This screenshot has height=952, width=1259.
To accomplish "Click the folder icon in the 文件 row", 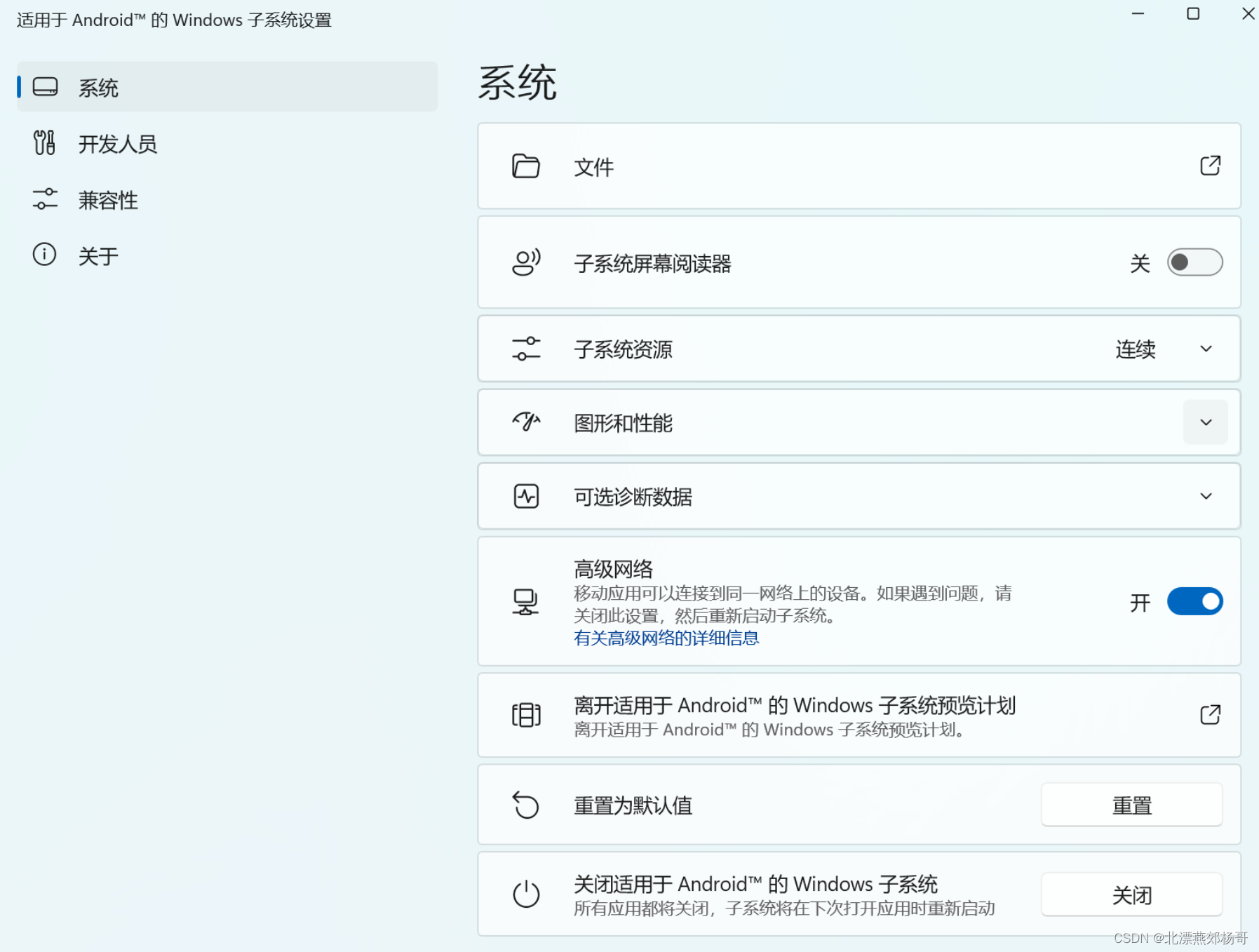I will (525, 166).
